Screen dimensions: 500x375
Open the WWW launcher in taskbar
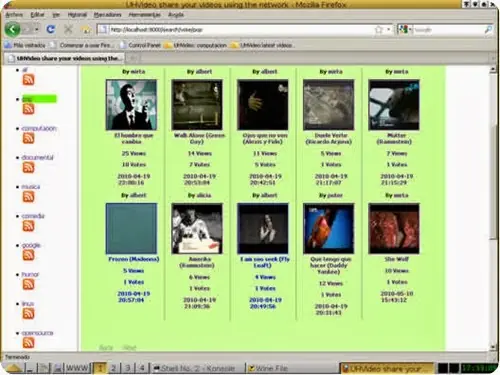[78, 368]
